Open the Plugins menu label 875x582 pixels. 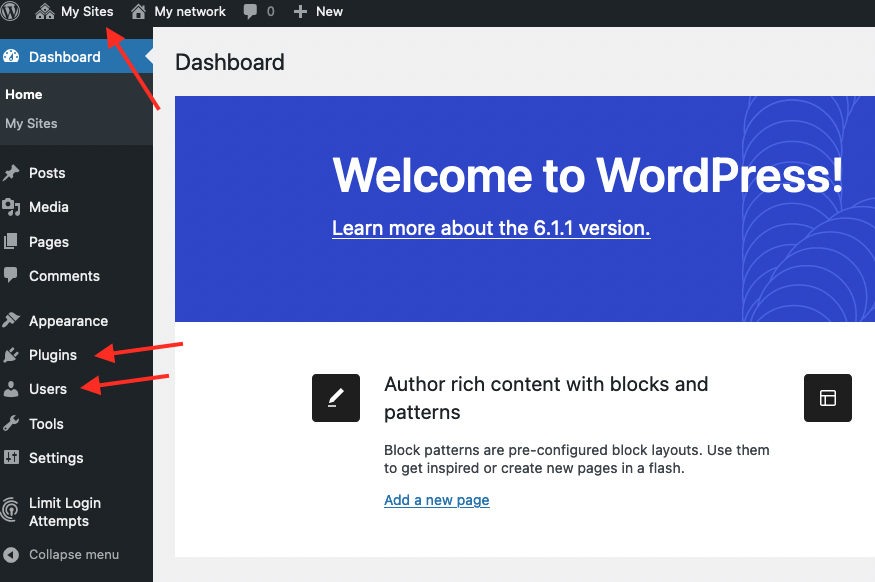(53, 355)
